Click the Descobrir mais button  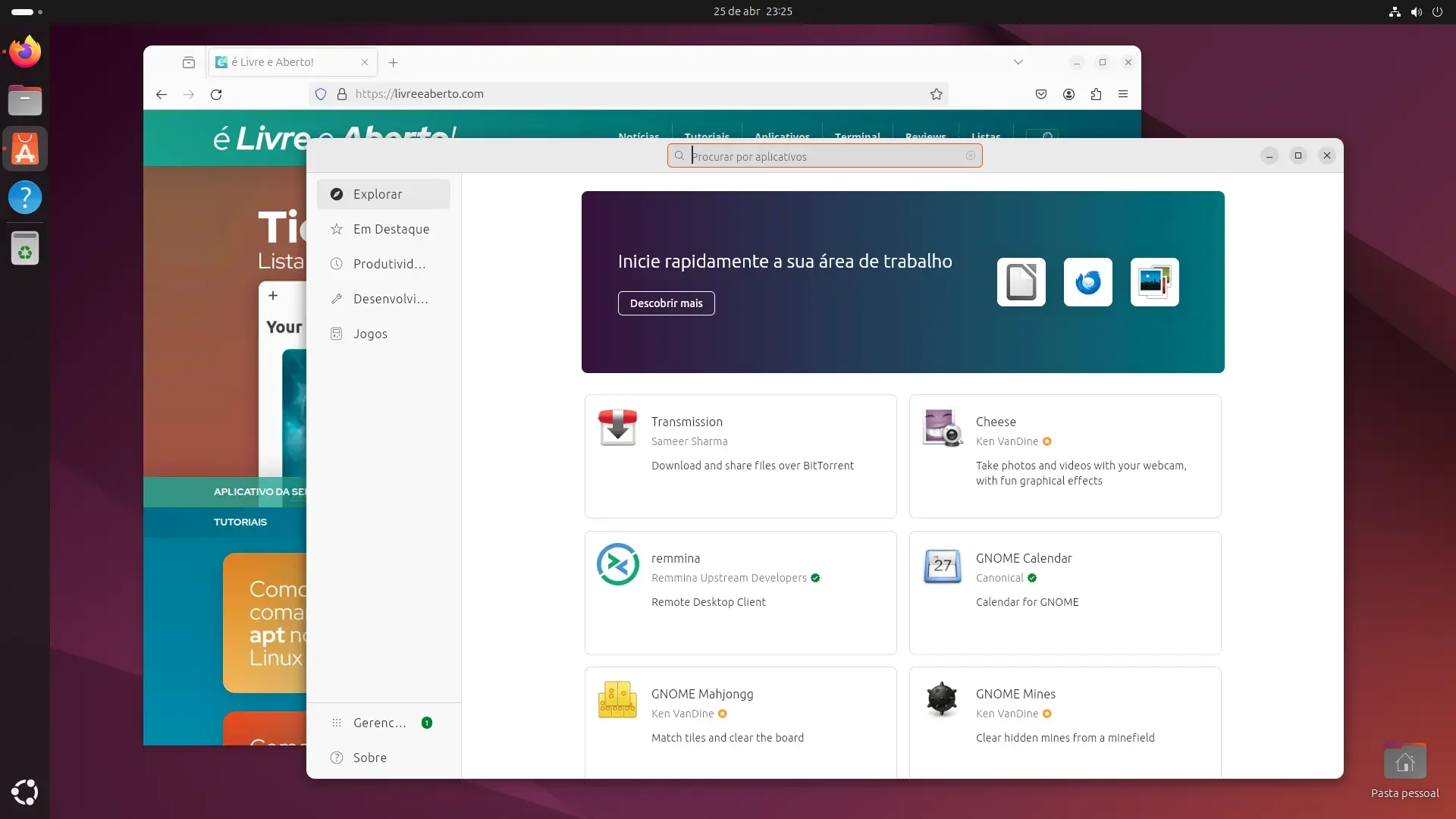click(x=666, y=303)
